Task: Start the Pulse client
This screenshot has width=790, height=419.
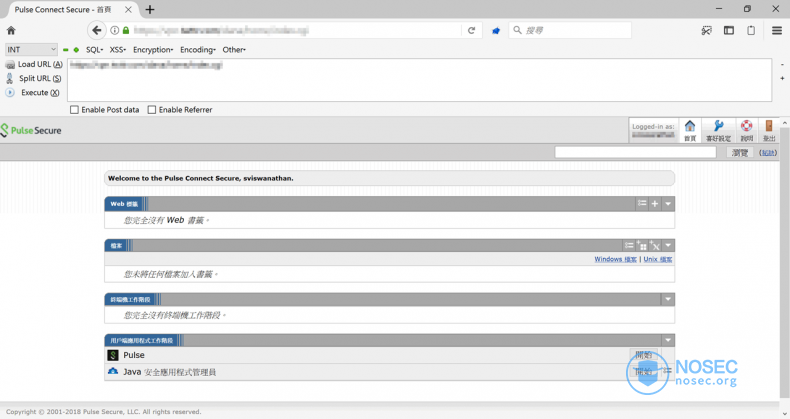Action: pyautogui.click(x=643, y=355)
